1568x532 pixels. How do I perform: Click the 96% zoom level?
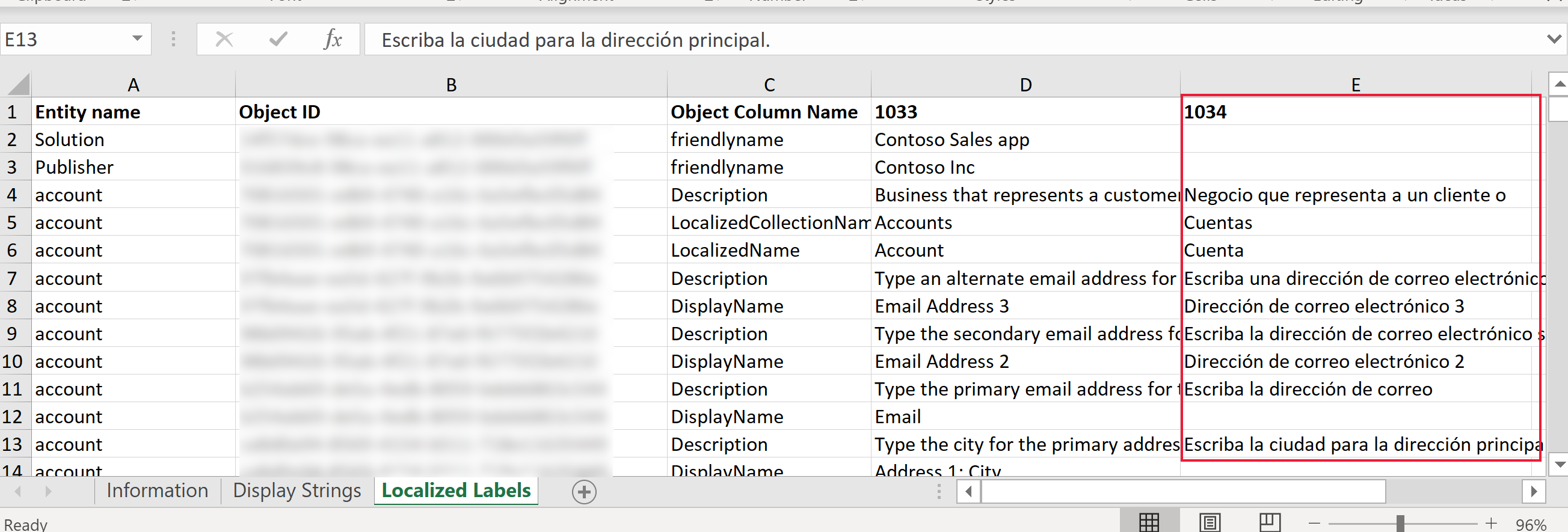[1531, 524]
